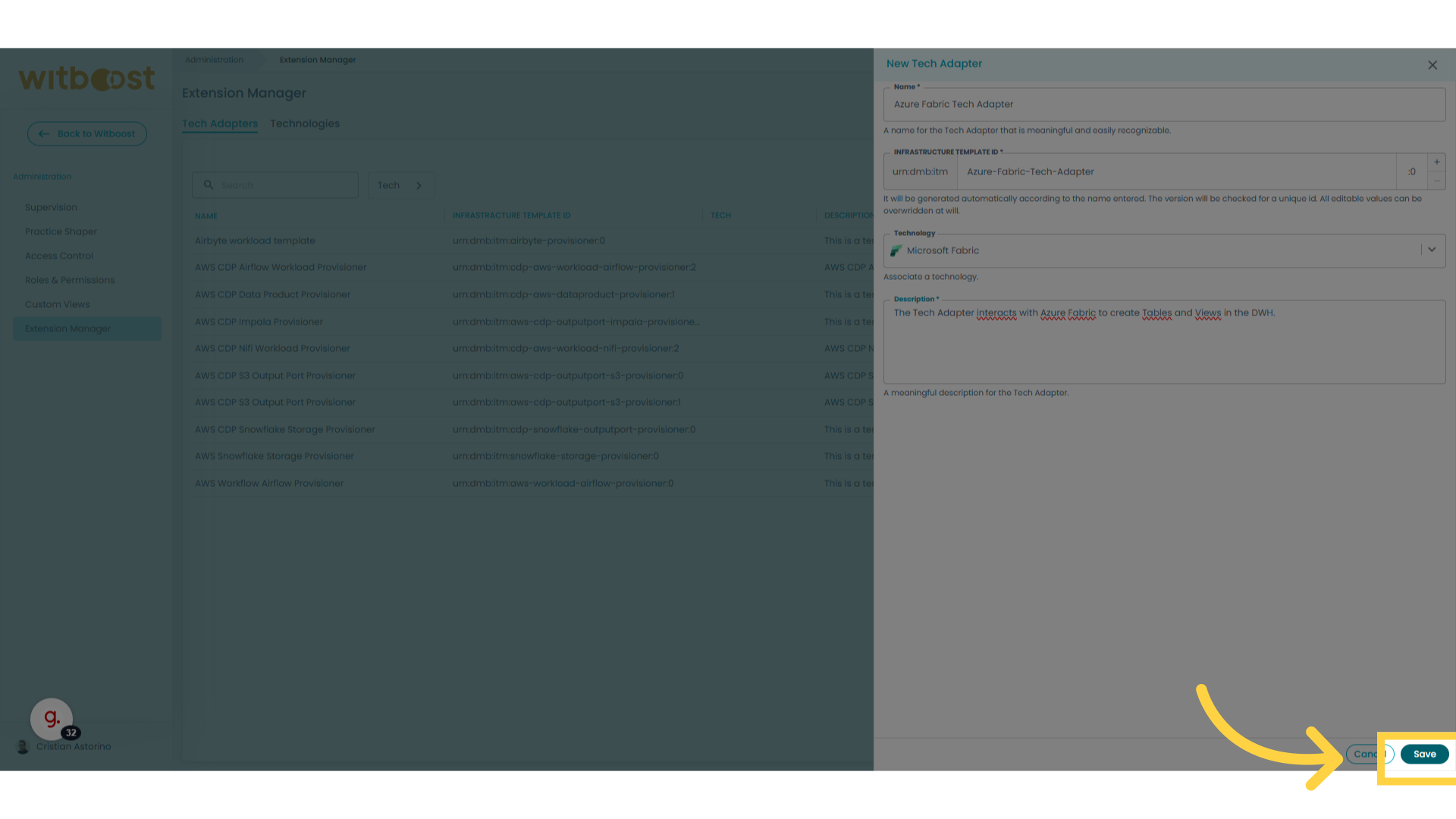Click the Extension Manager breadcrumb
Image resolution: width=1456 pixels, height=819 pixels.
[x=318, y=60]
